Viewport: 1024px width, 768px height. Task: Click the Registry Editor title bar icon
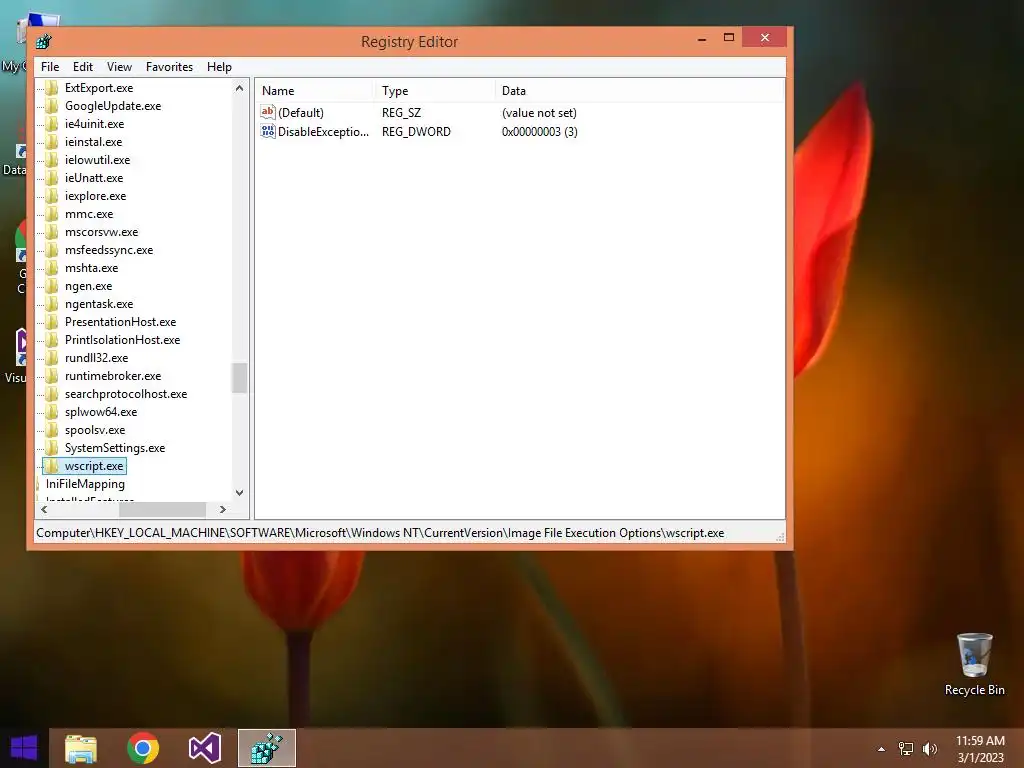pyautogui.click(x=44, y=42)
